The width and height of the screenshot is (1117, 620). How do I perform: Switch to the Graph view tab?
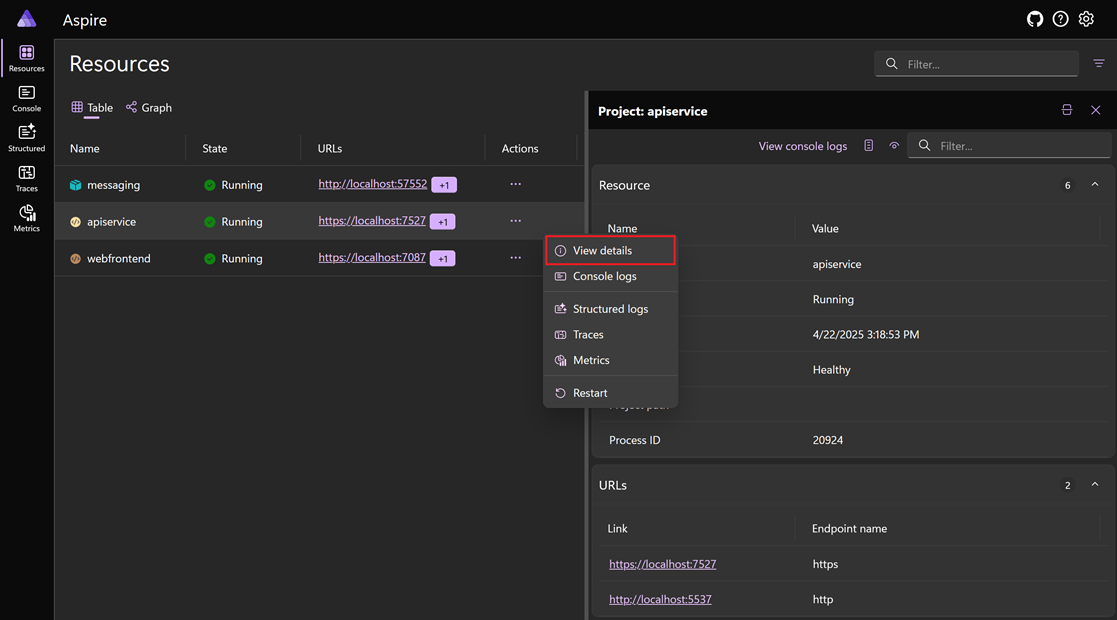[149, 108]
